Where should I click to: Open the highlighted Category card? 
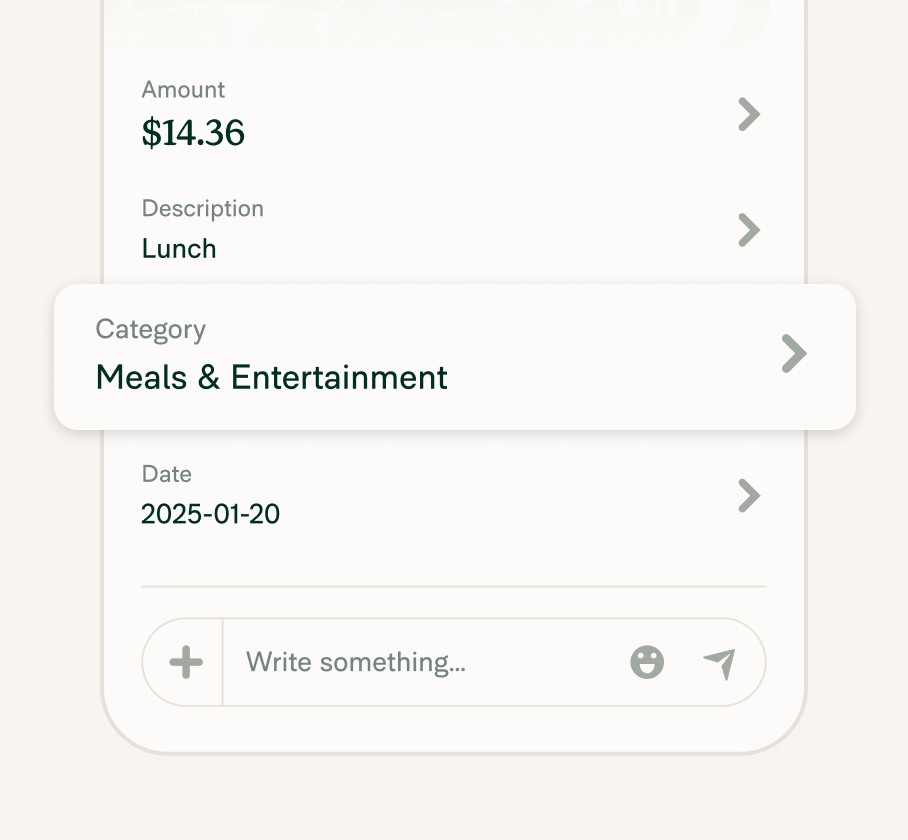[x=455, y=357]
